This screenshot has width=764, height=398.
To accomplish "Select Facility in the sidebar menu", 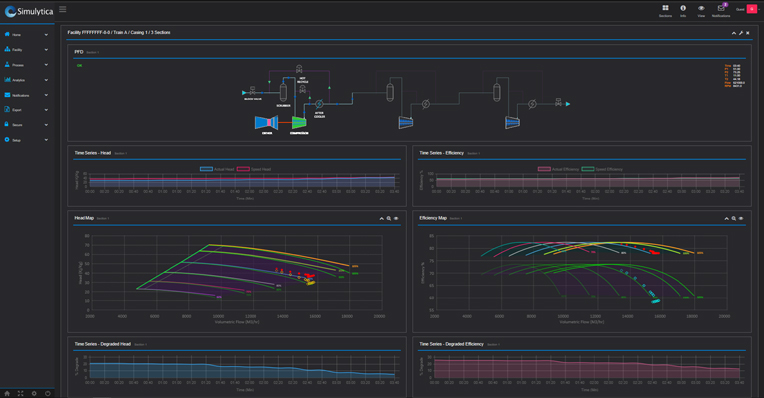I will coord(17,50).
